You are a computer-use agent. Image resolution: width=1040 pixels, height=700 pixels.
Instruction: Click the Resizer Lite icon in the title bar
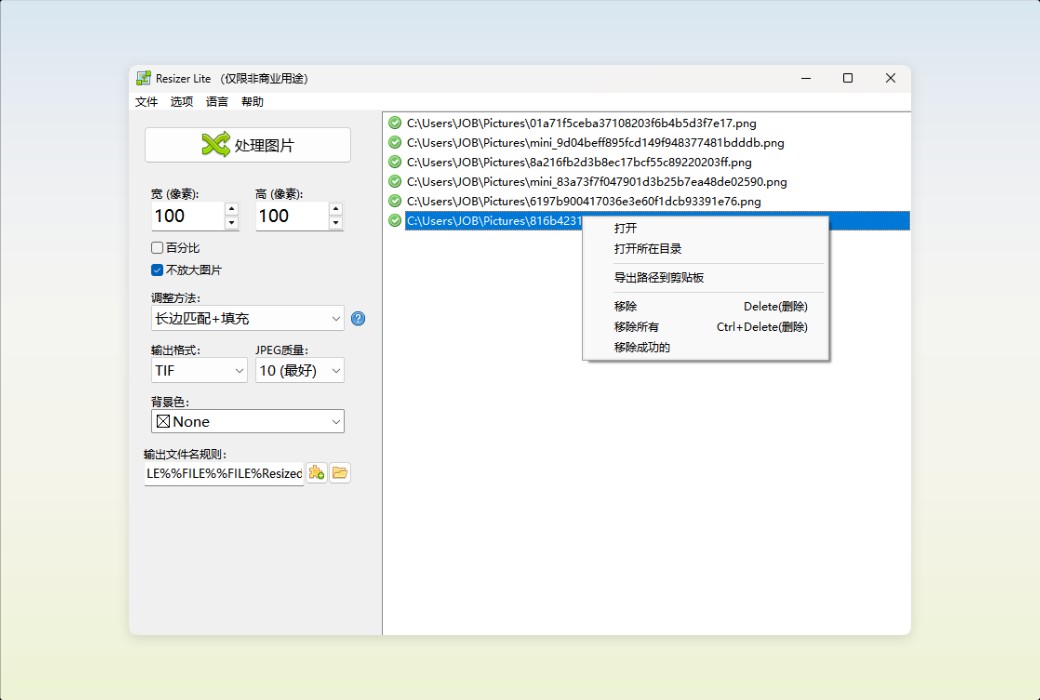tap(142, 78)
